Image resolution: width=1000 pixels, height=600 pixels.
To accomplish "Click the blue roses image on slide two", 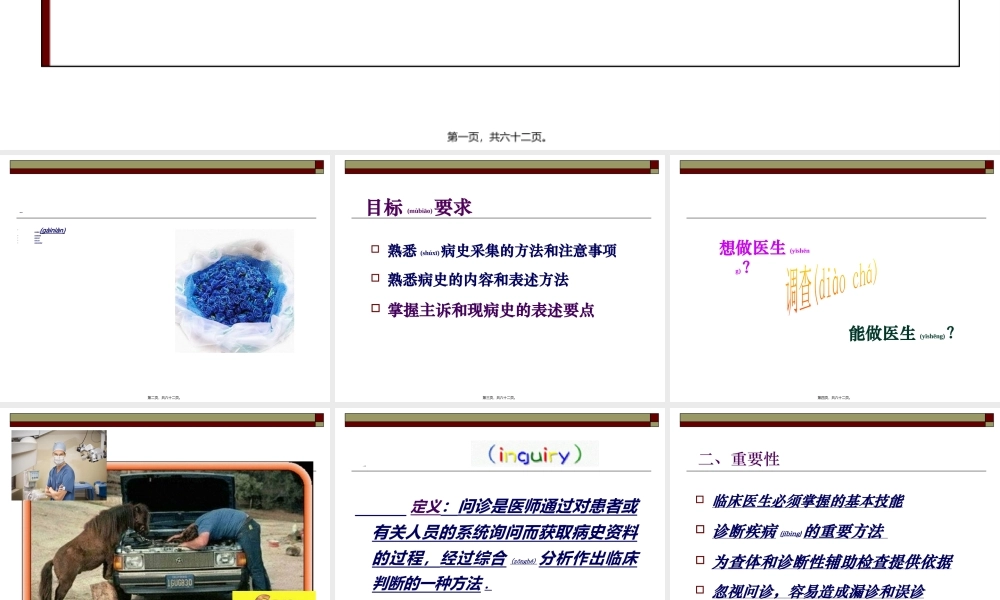I will (234, 291).
